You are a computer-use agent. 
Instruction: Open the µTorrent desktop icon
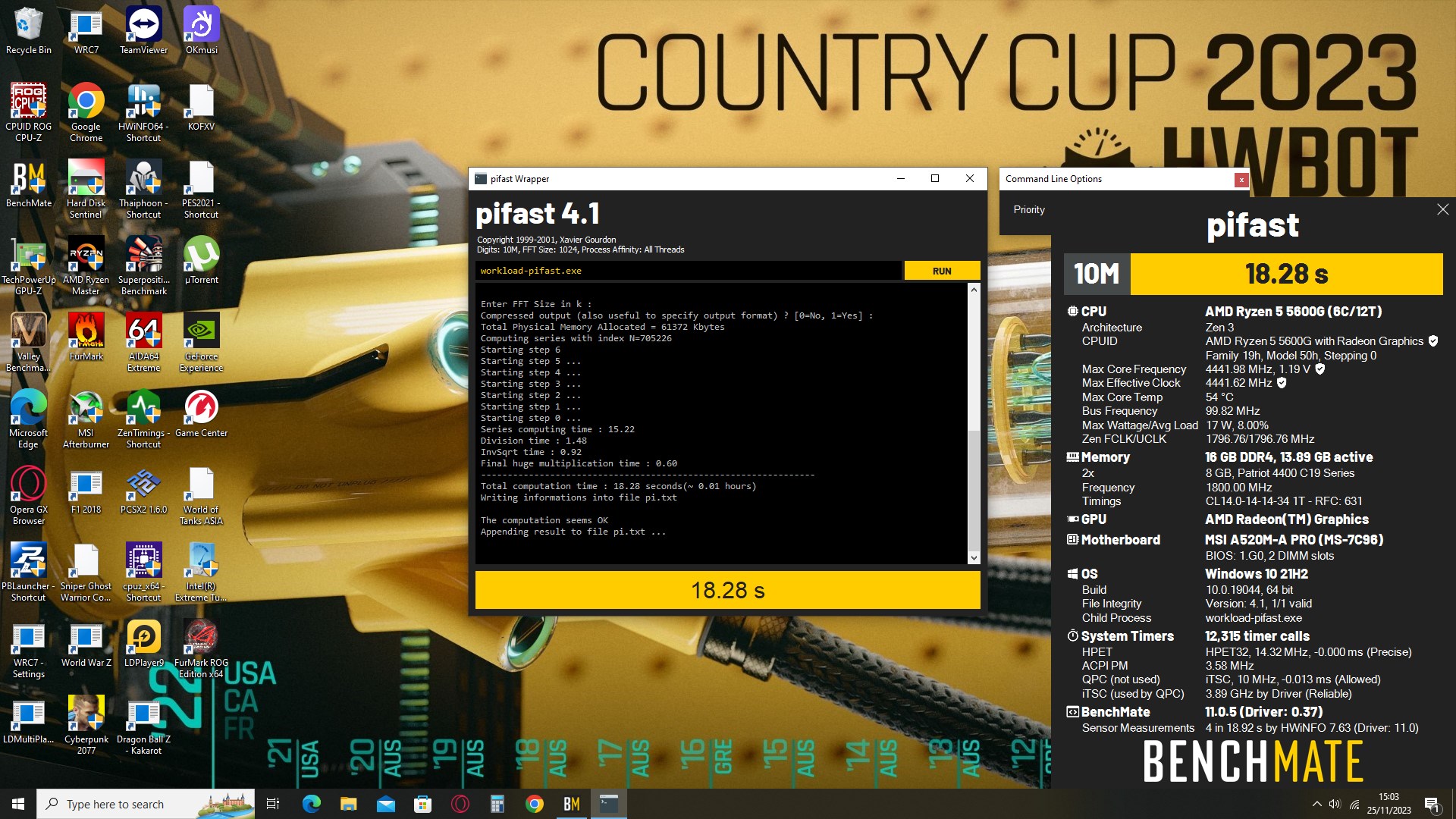[x=201, y=261]
